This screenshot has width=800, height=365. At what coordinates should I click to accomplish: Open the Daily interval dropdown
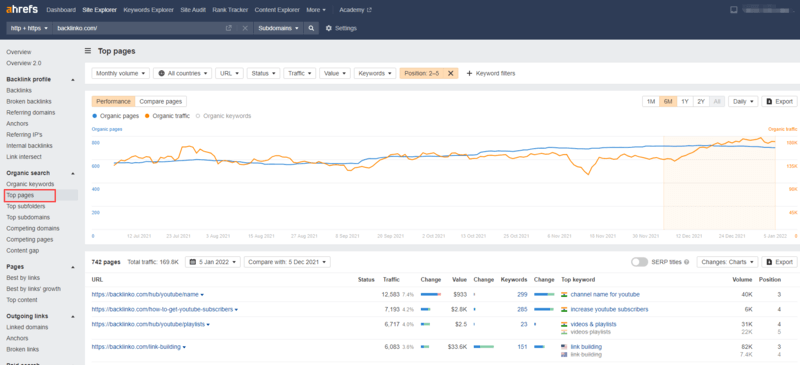(x=743, y=102)
